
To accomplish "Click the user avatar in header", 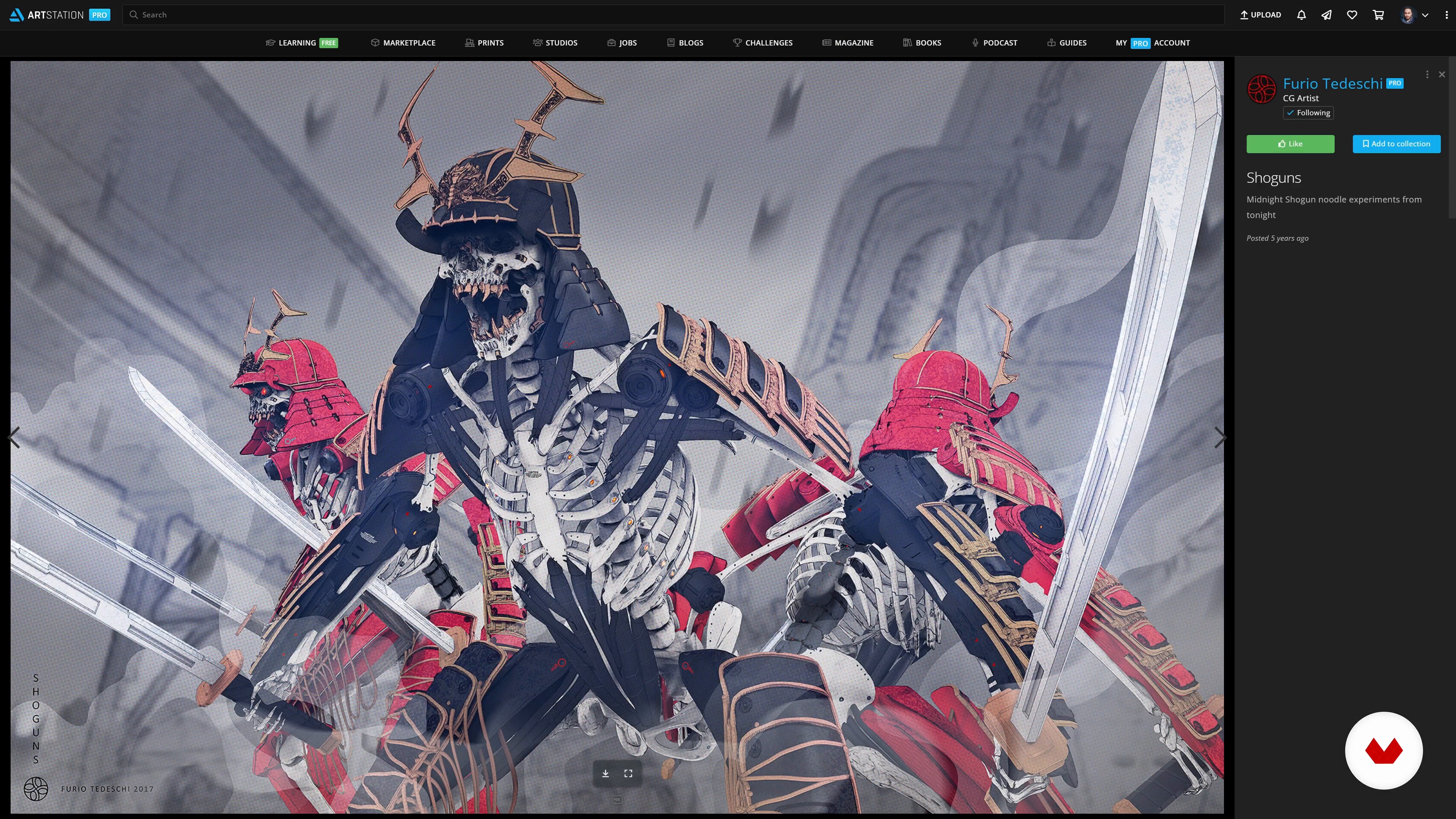I will pos(1407,15).
